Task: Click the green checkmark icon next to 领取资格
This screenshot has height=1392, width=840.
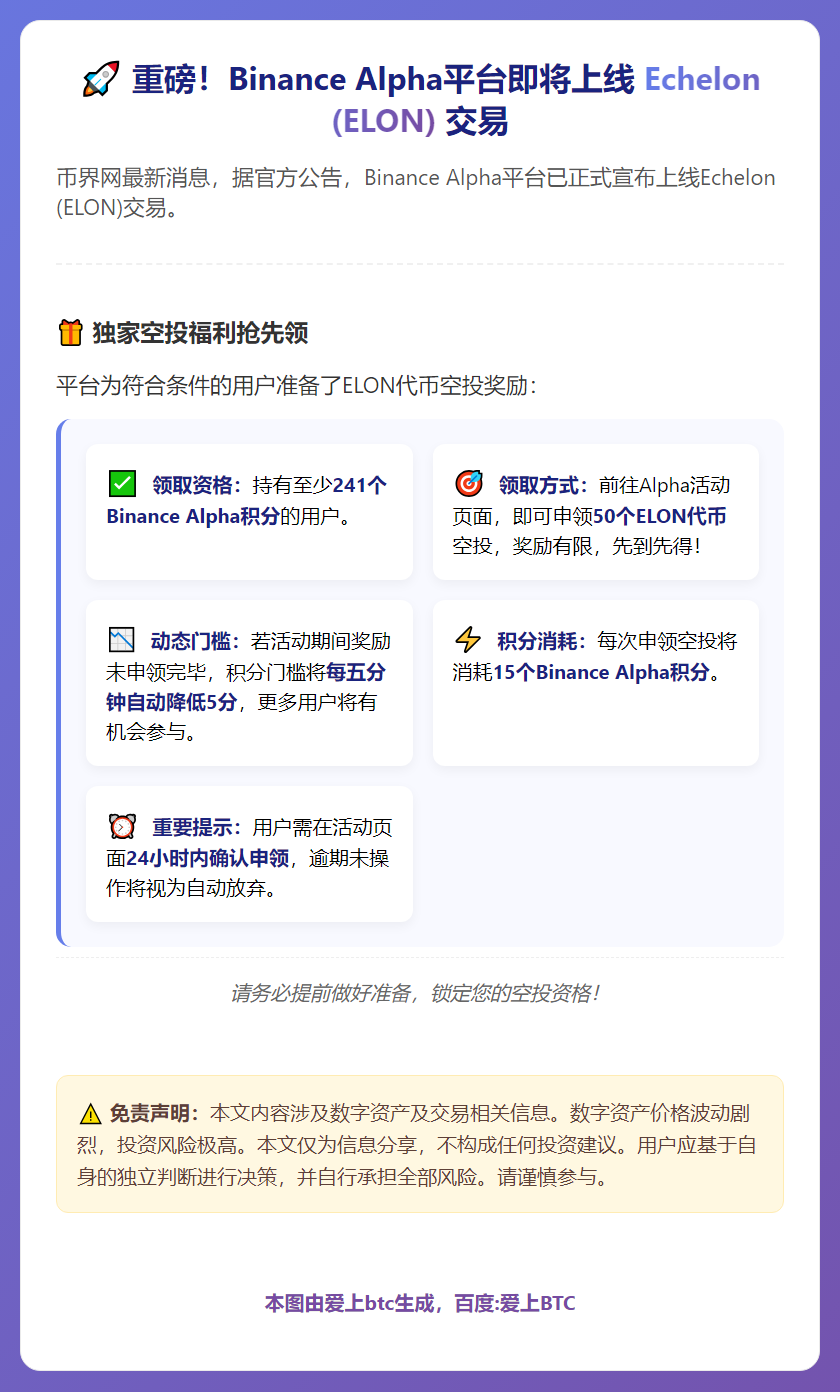Action: tap(122, 484)
